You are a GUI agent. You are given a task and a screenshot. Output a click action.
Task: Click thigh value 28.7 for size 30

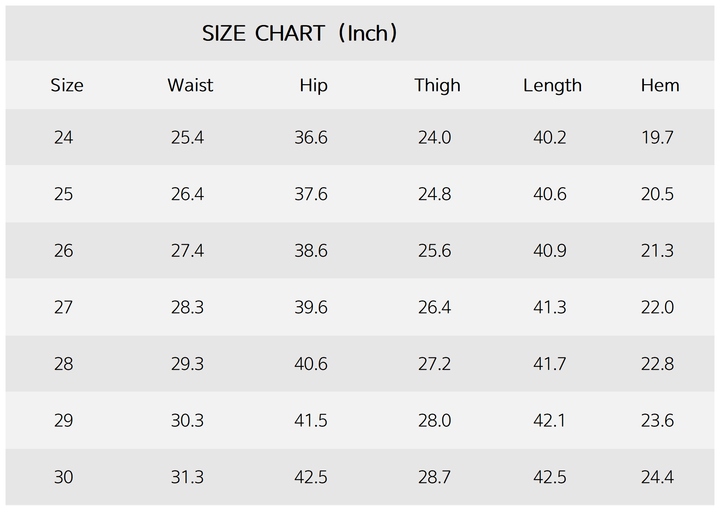pos(434,478)
